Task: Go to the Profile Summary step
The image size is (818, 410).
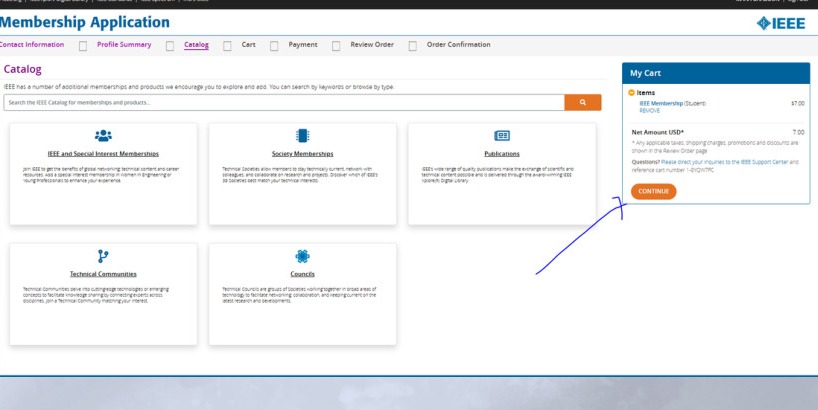Action: coord(124,45)
